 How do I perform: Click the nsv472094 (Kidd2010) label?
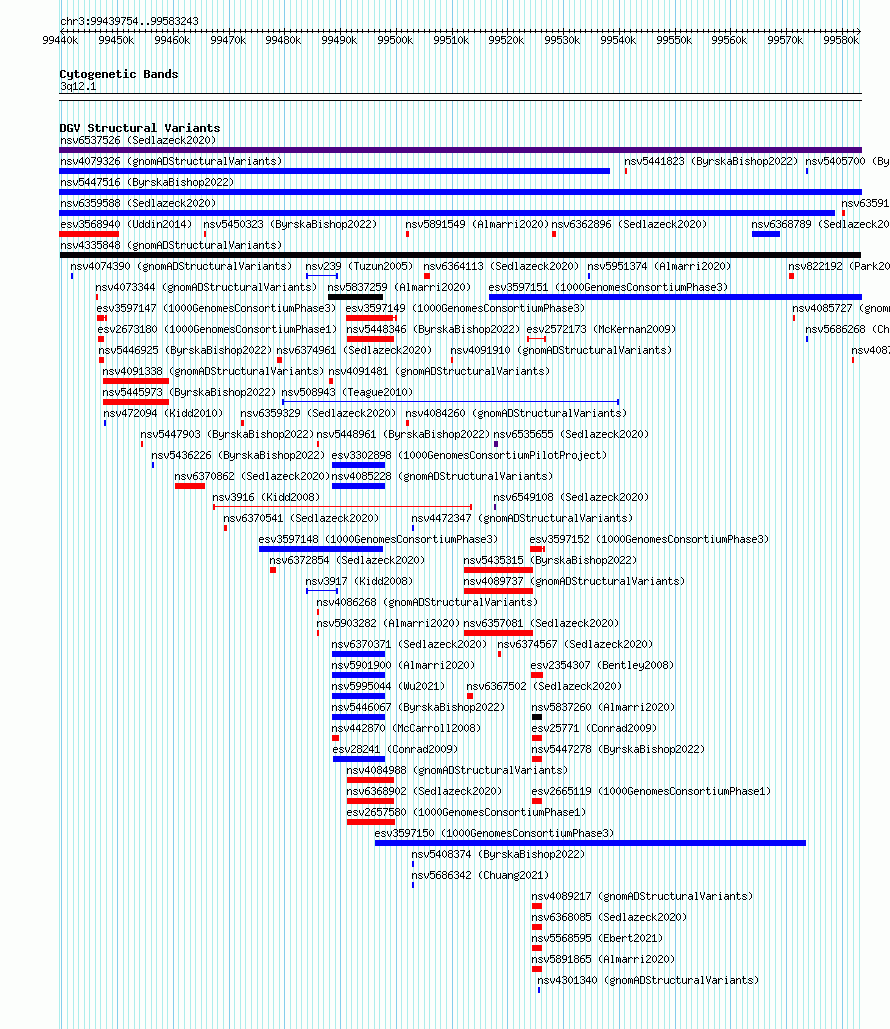(x=163, y=413)
